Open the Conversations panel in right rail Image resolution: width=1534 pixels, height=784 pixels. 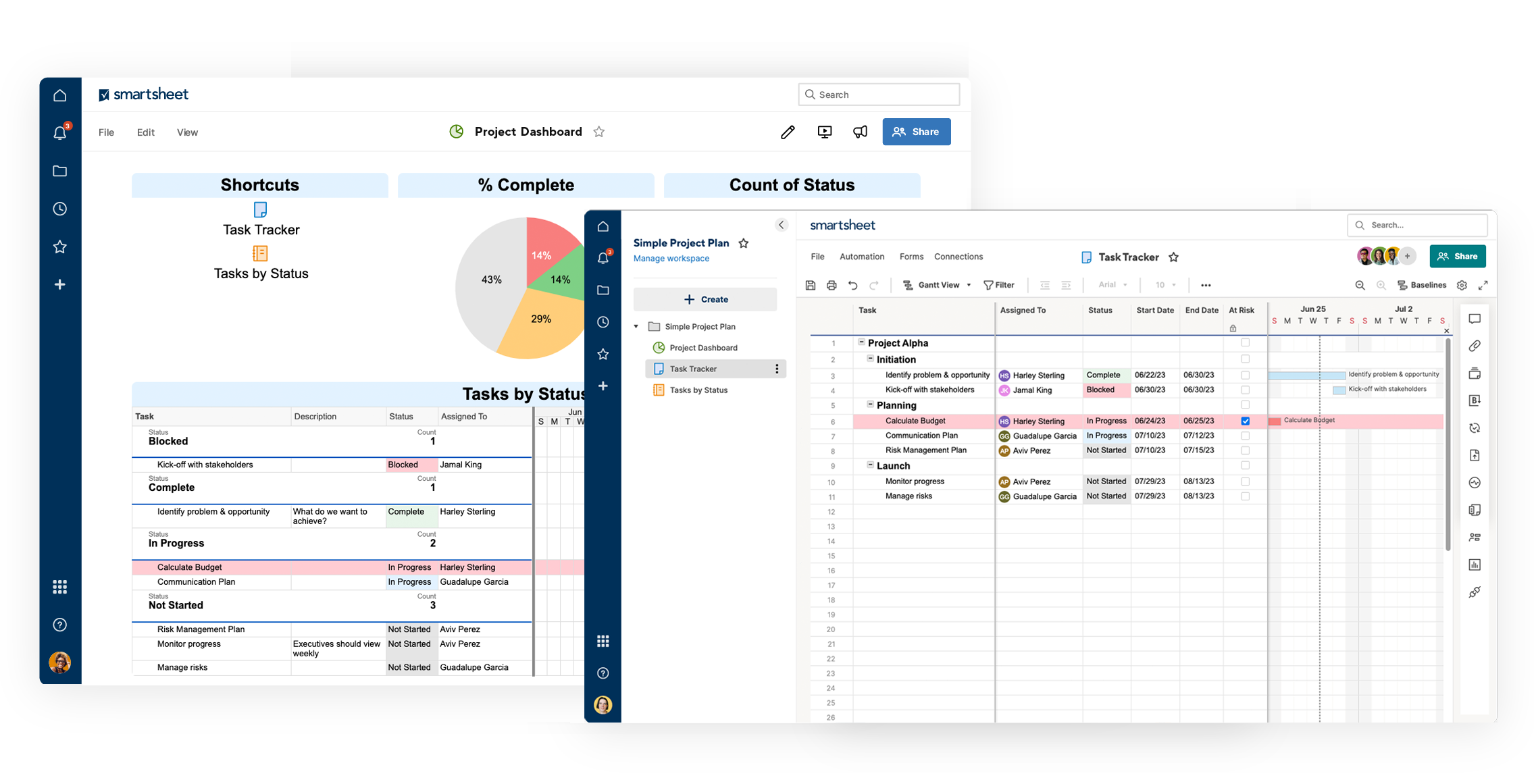1475,319
